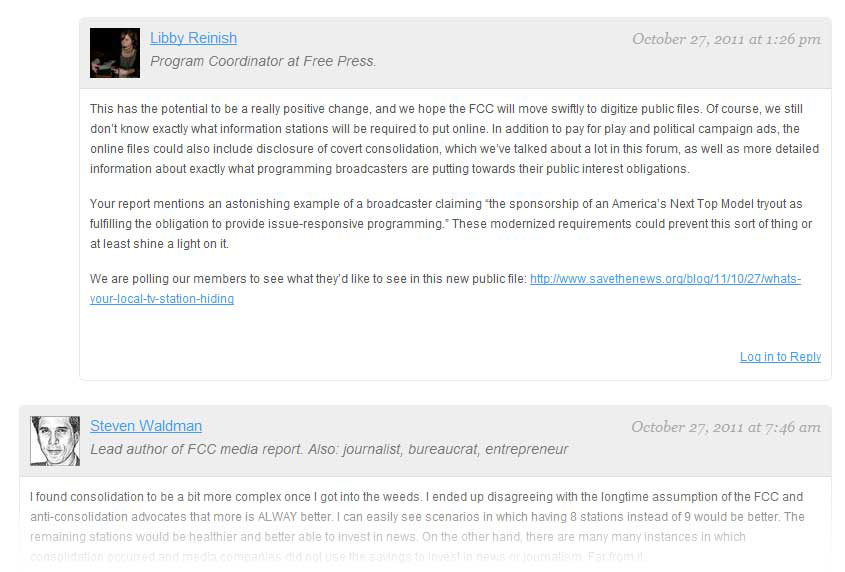Select the 7:46 am comment timestamp
This screenshot has width=845, height=572.
pyautogui.click(x=726, y=427)
